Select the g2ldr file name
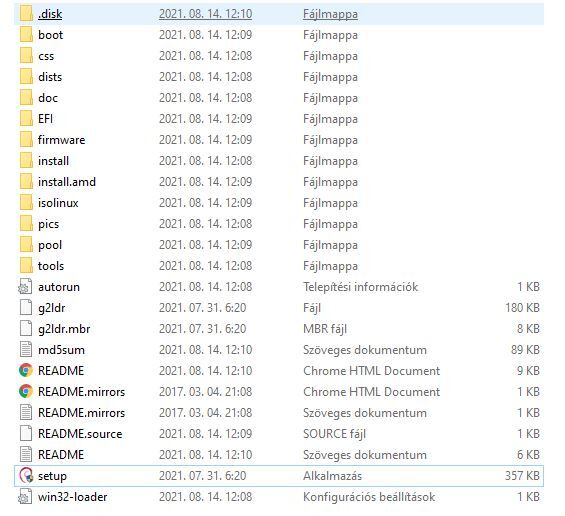Image resolution: width=565 pixels, height=516 pixels. click(52, 308)
